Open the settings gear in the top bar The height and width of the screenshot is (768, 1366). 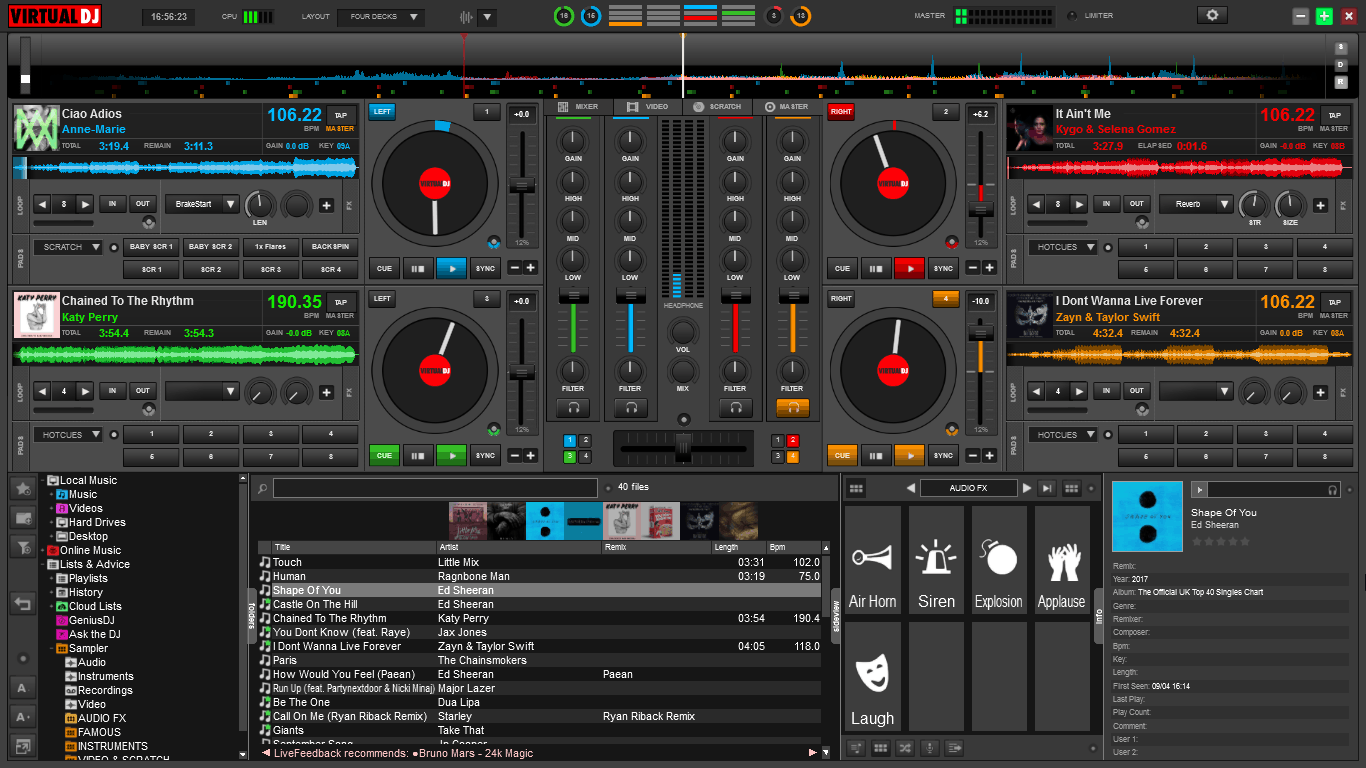1211,15
